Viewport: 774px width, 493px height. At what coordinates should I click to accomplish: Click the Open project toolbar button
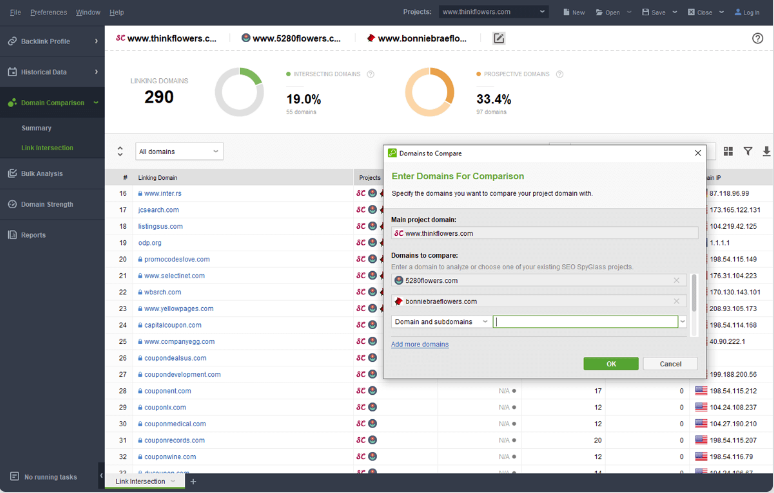point(608,12)
